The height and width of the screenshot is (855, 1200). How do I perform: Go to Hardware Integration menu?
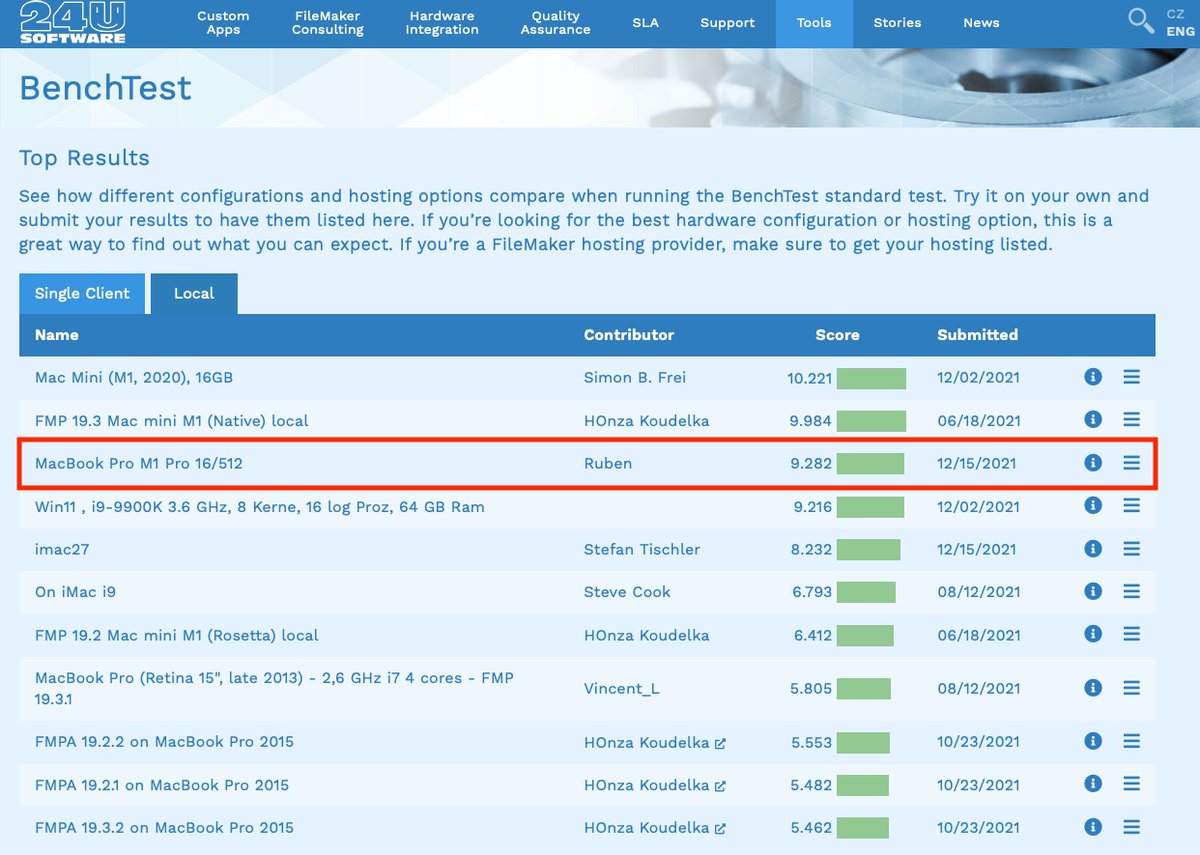pos(442,23)
